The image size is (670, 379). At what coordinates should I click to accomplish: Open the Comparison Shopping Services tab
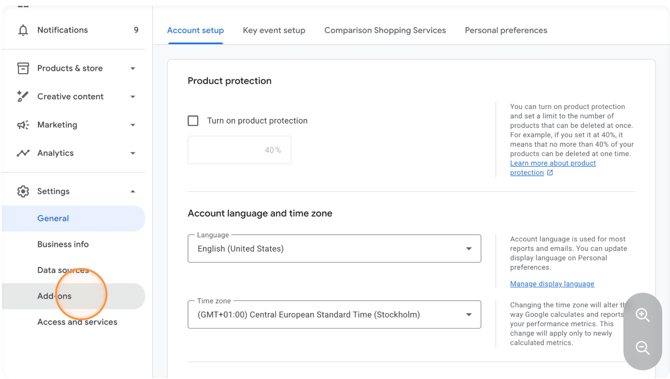pyautogui.click(x=385, y=30)
